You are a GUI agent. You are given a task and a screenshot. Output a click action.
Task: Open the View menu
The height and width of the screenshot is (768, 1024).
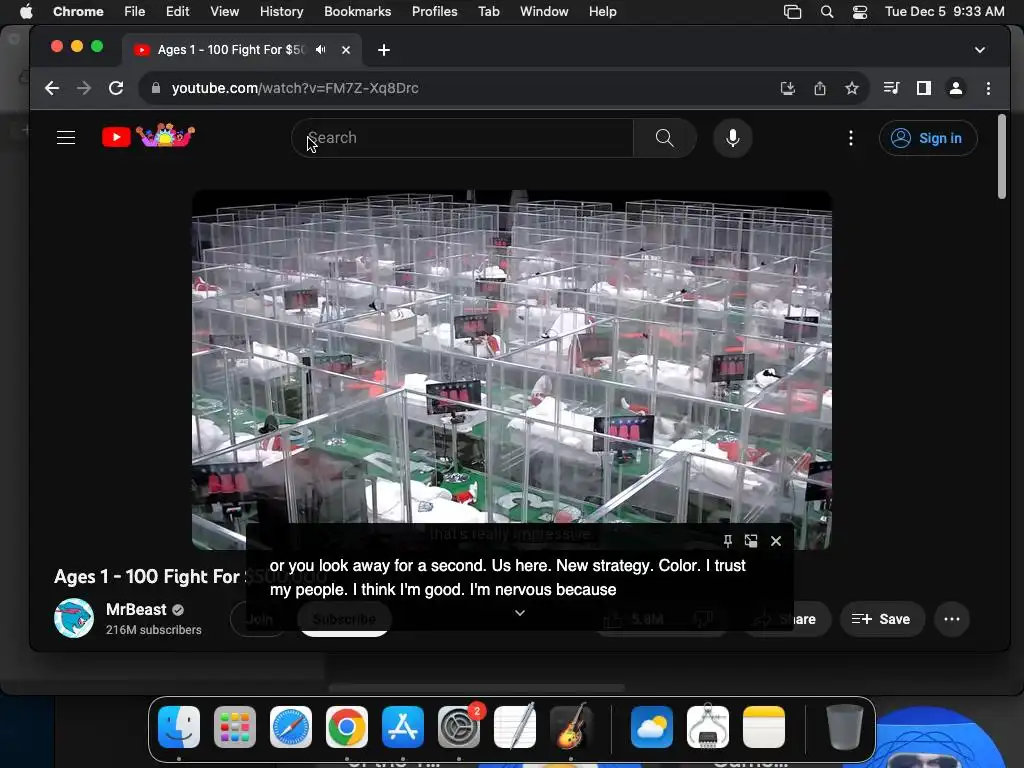pos(225,11)
